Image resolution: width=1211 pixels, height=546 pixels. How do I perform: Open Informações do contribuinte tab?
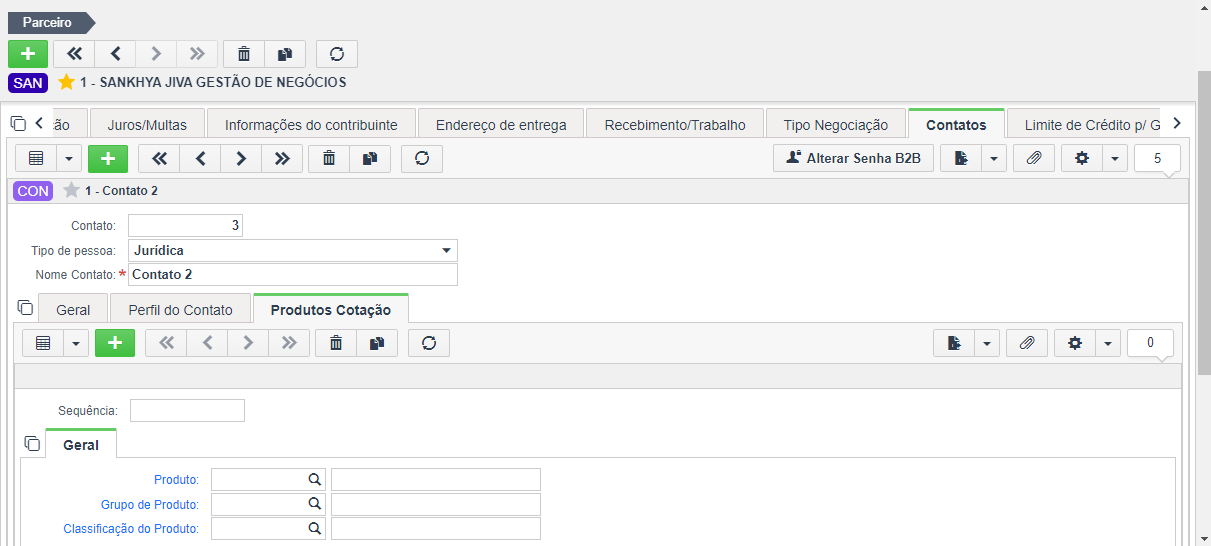pos(311,124)
